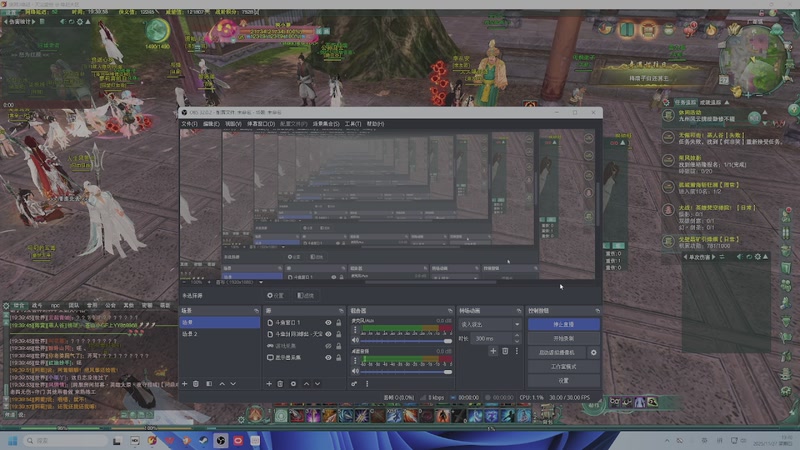Viewport: 800px width, 450px height.
Task: Open the scene transition type dropdown
Action: click(x=490, y=324)
